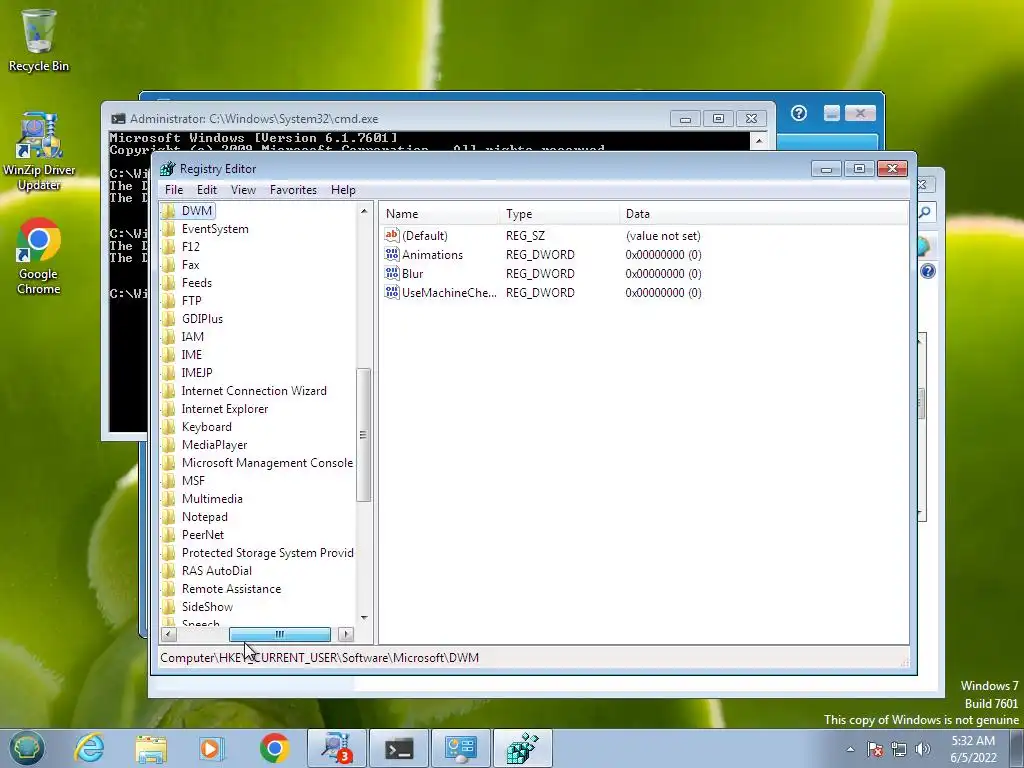The width and height of the screenshot is (1024, 768).
Task: Click the (Default) string value icon
Action: click(392, 235)
